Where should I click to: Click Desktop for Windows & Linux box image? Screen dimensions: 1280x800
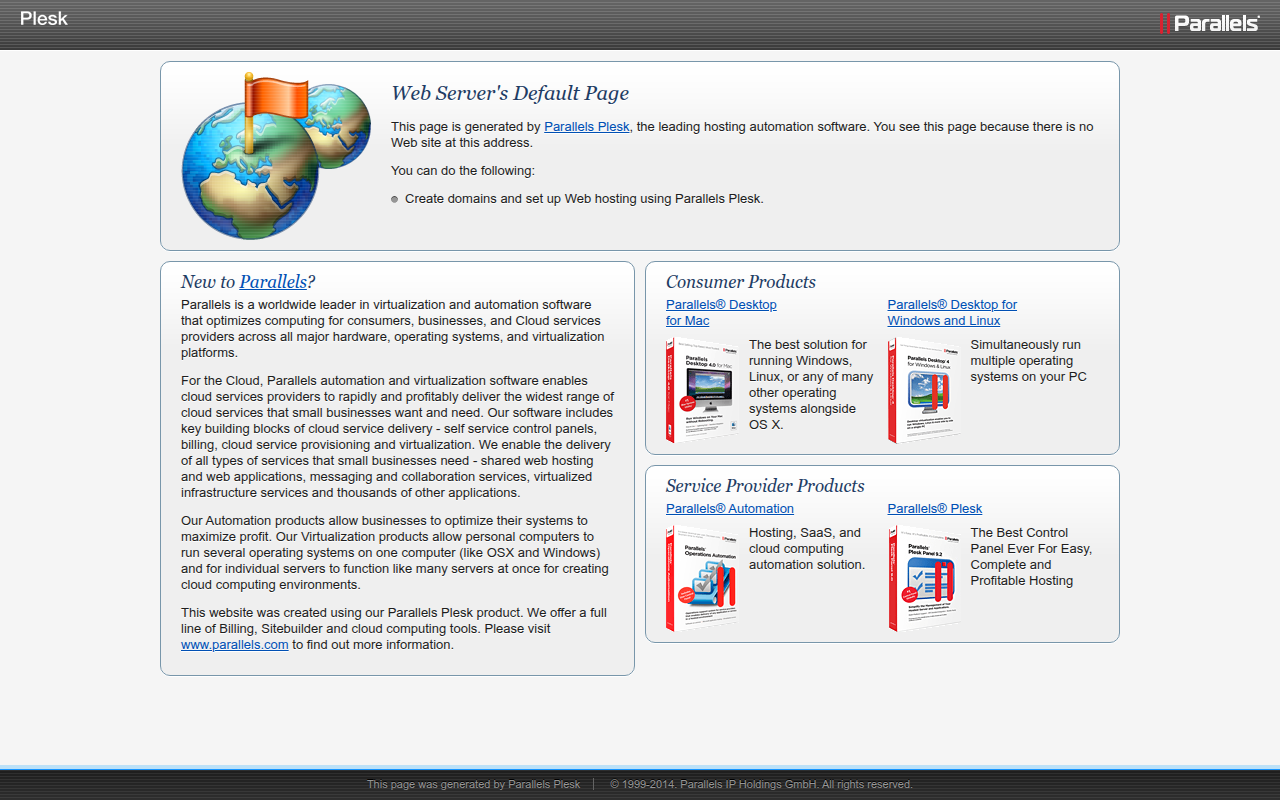point(924,390)
